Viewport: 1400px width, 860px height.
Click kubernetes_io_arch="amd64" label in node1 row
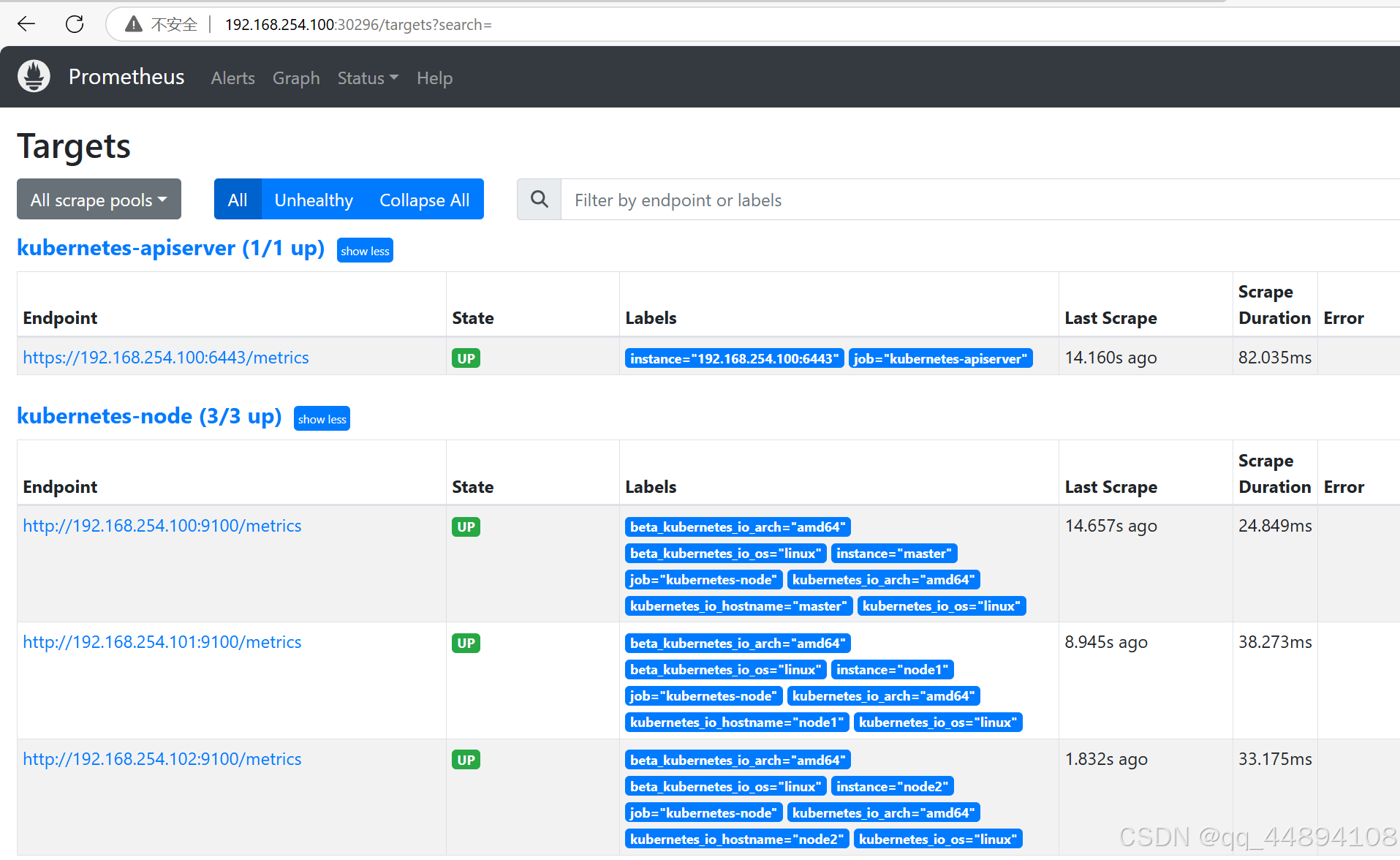click(x=883, y=695)
